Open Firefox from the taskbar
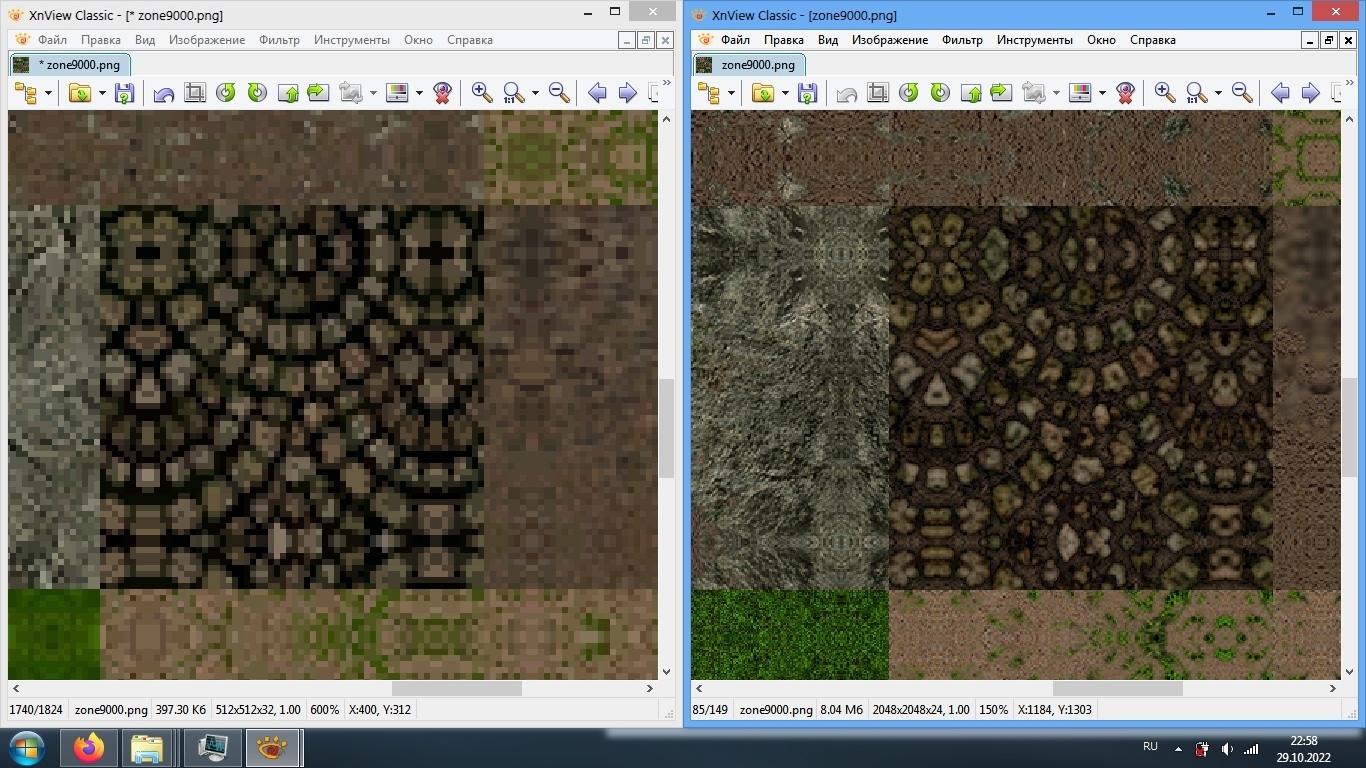The image size is (1366, 768). point(89,748)
